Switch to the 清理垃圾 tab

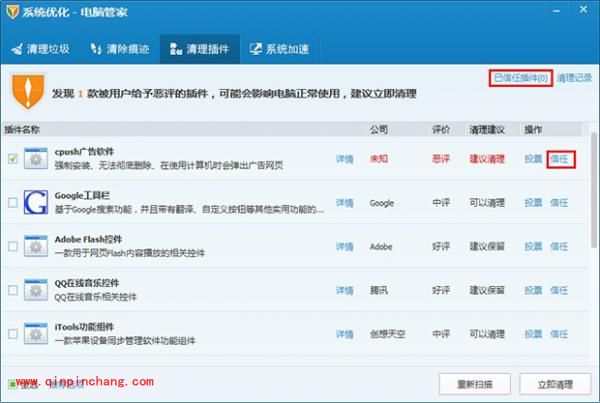pos(42,48)
